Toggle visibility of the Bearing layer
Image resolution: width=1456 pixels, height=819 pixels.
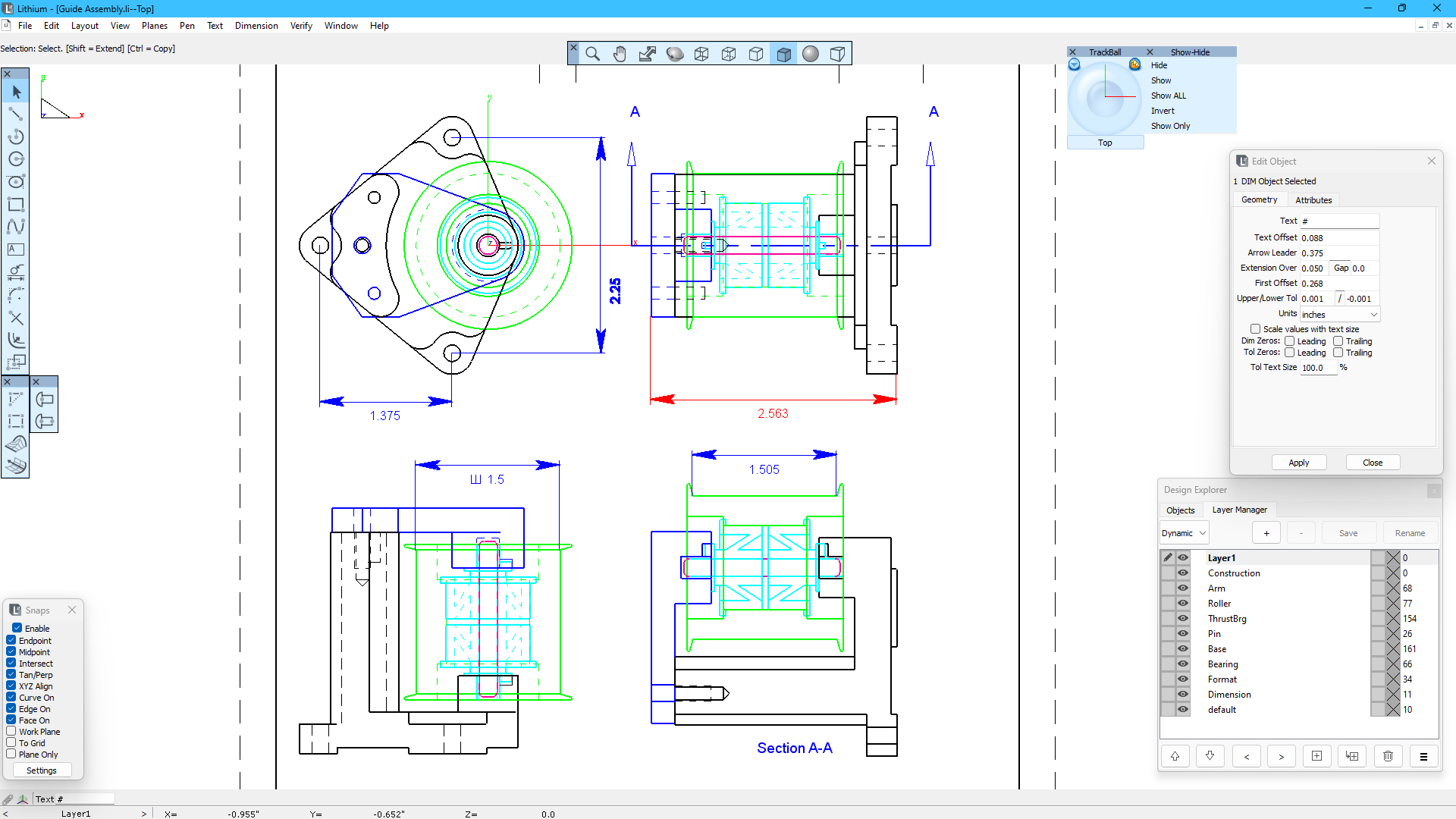pyautogui.click(x=1183, y=664)
